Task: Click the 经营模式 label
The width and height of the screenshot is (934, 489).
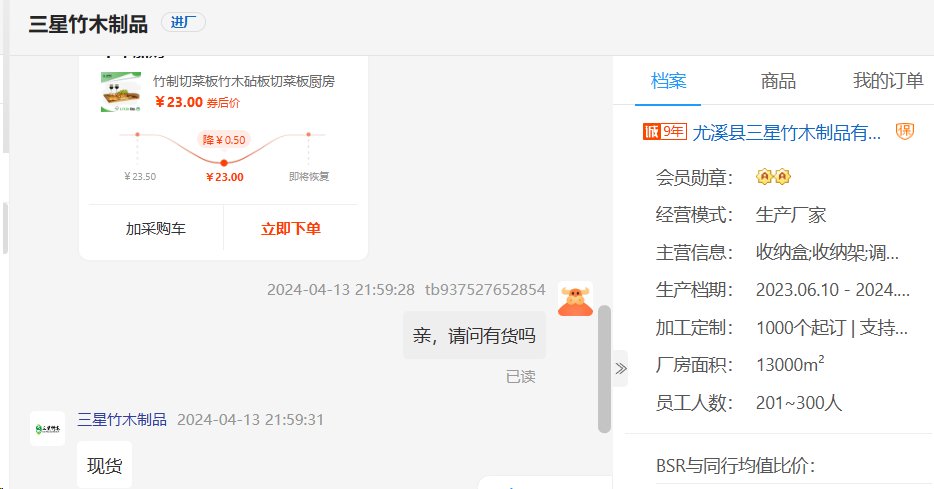Action: [695, 215]
